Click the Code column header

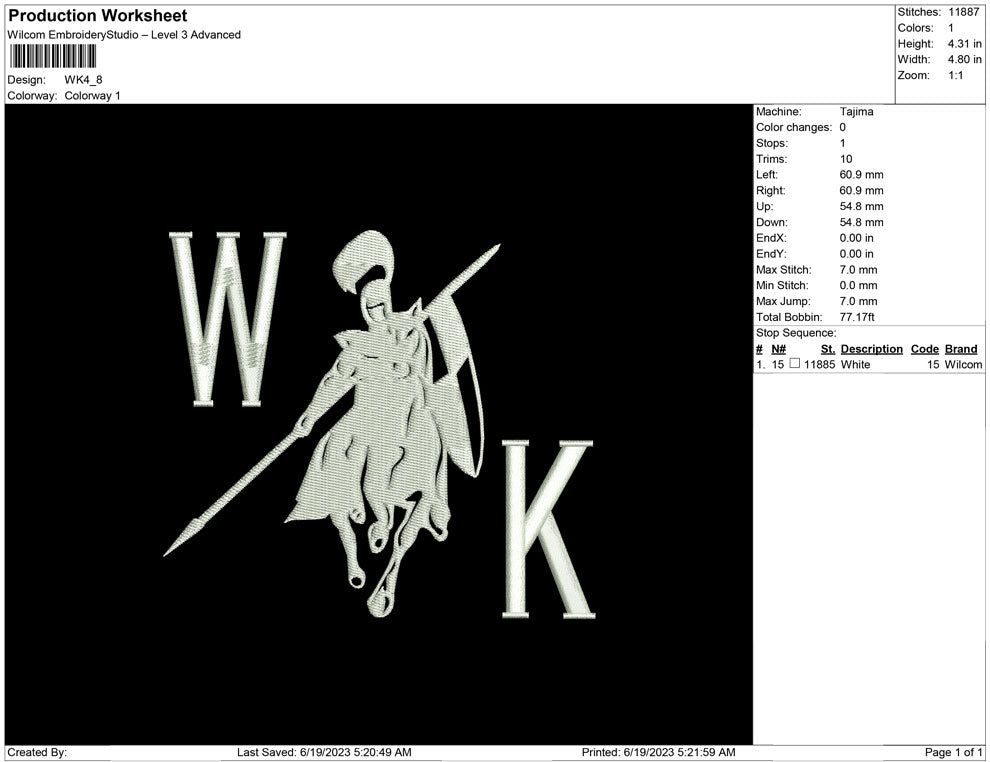coord(924,349)
